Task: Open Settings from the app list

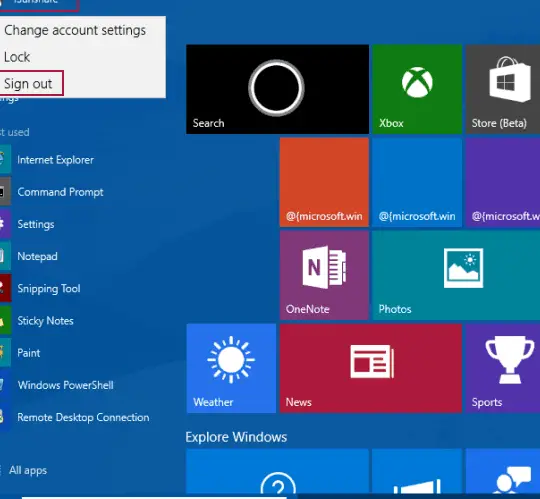Action: pyautogui.click(x=36, y=224)
